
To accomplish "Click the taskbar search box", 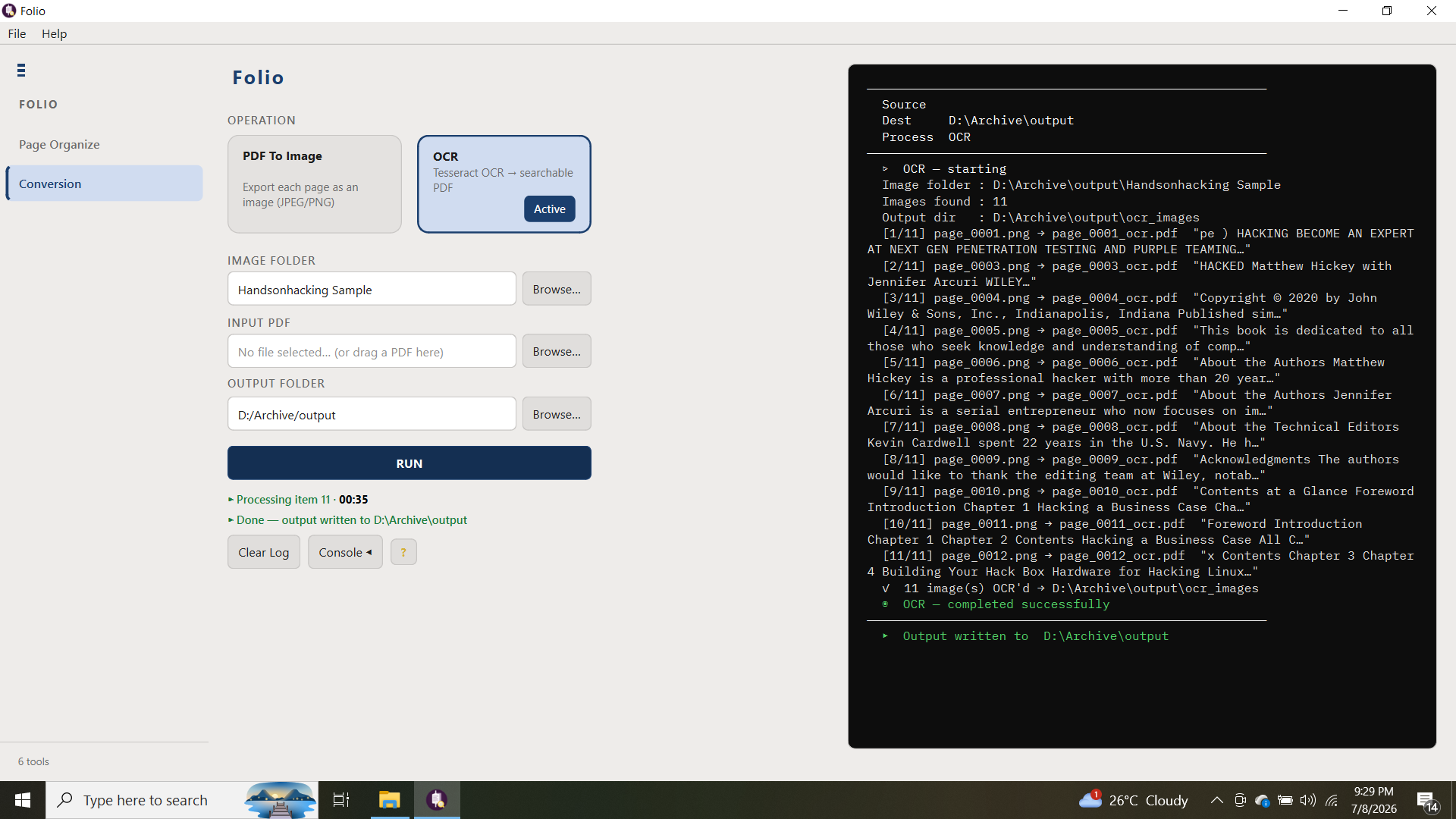I will [182, 800].
